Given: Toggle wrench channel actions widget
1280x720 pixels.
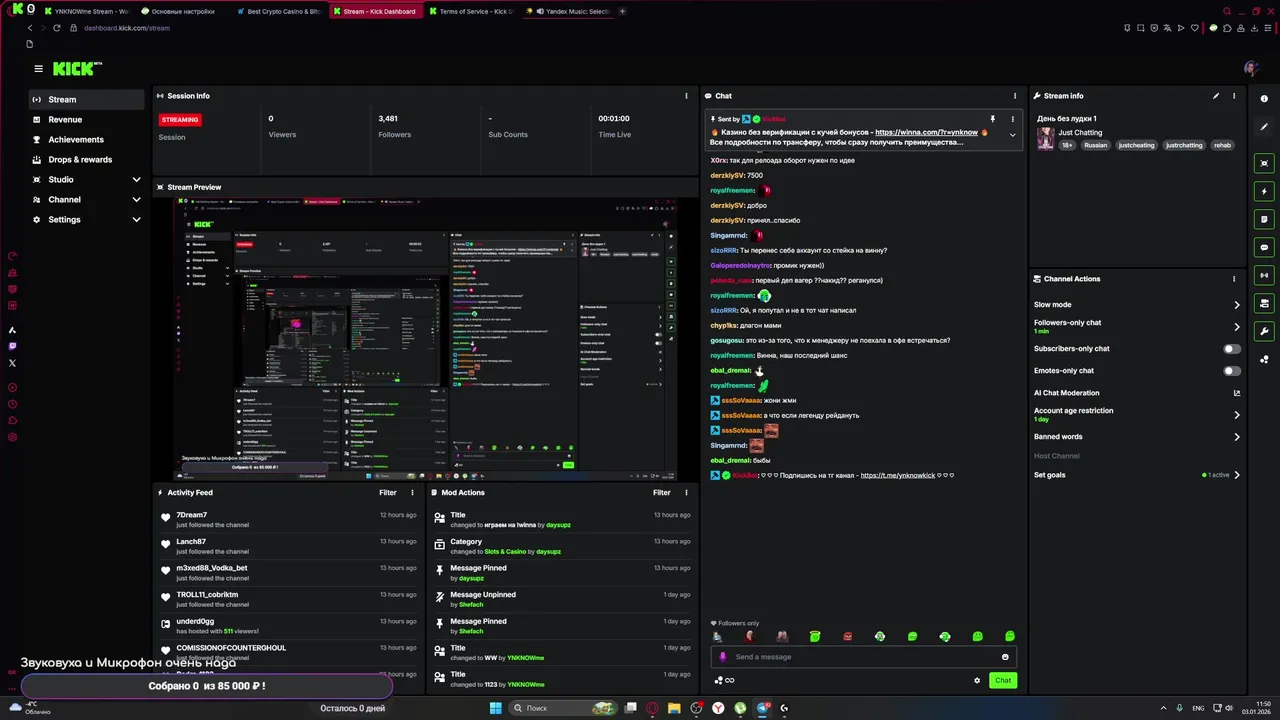Looking at the screenshot, I should click(1265, 331).
